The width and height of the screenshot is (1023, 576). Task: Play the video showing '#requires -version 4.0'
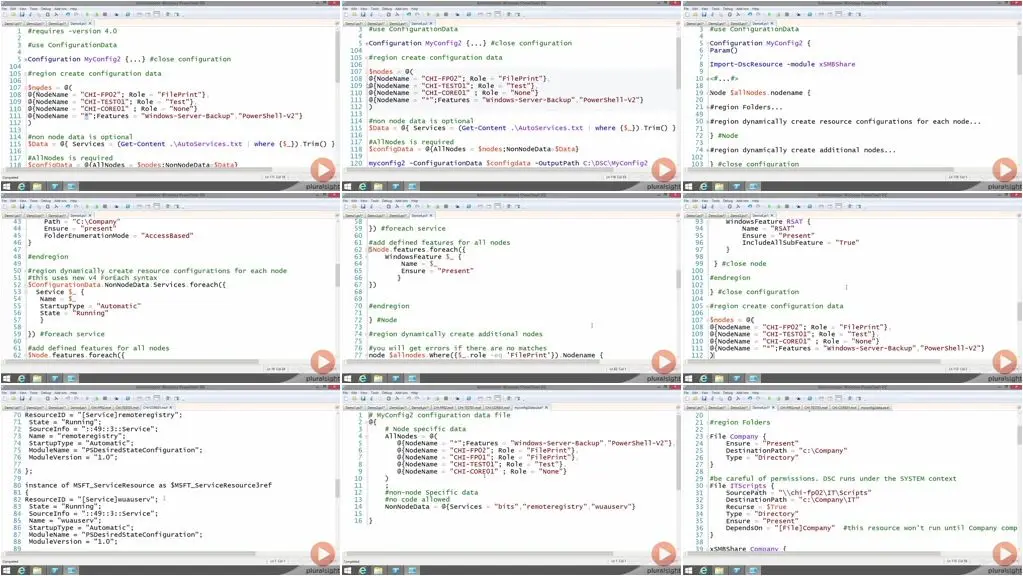point(322,170)
